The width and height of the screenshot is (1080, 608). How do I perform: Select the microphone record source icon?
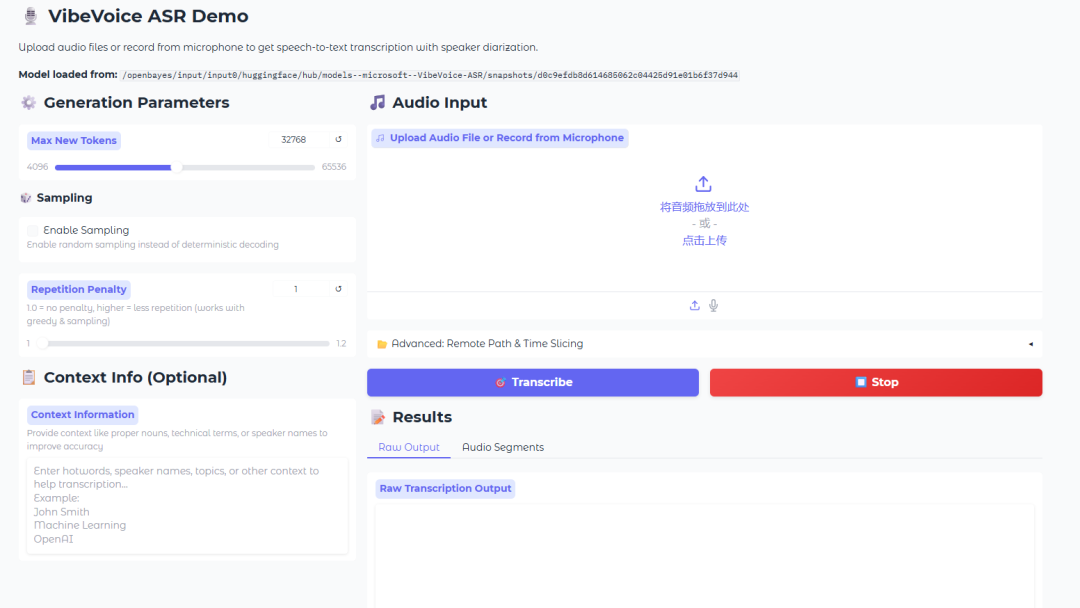714,306
